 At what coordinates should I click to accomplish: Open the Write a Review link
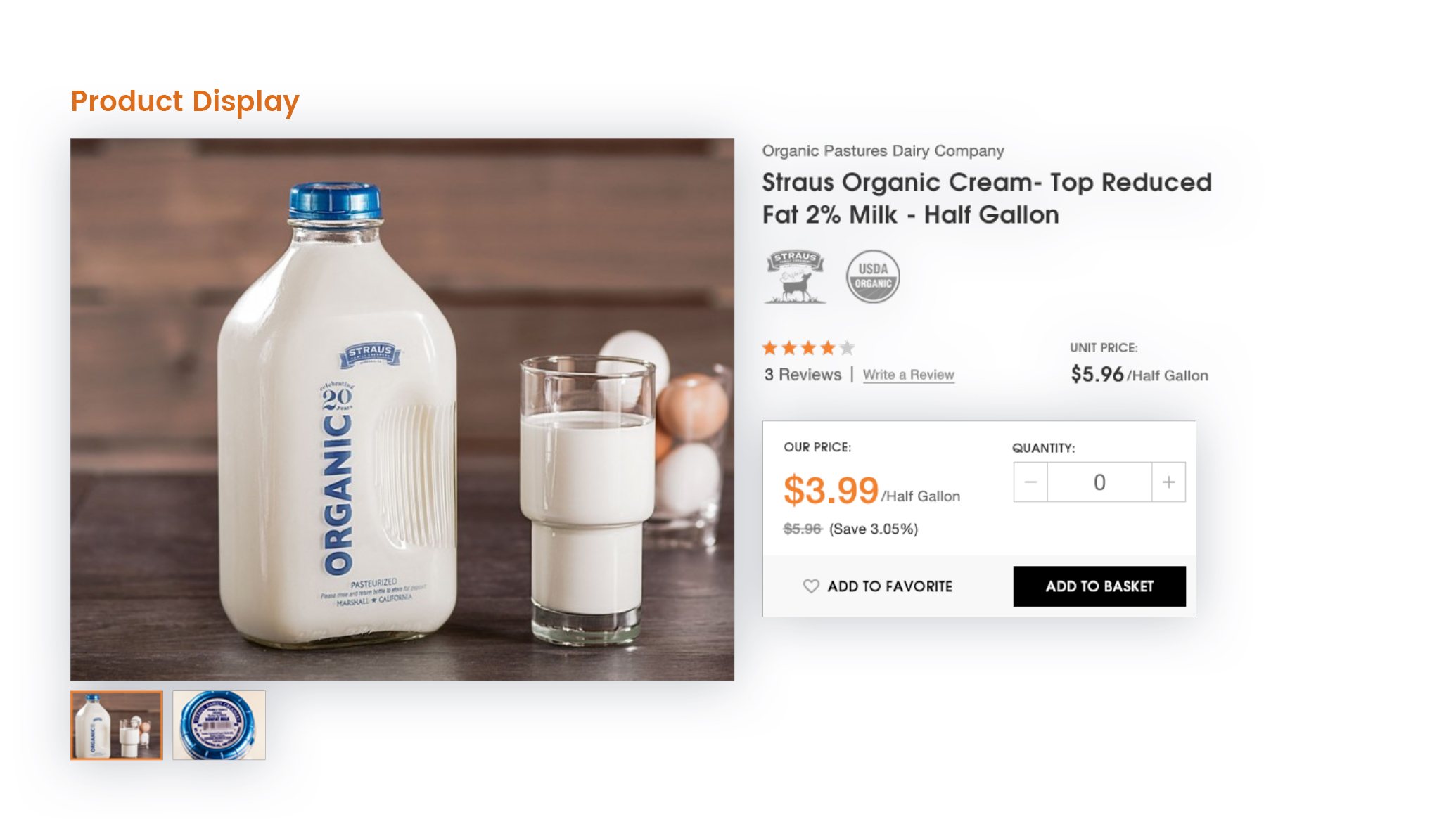click(x=908, y=375)
